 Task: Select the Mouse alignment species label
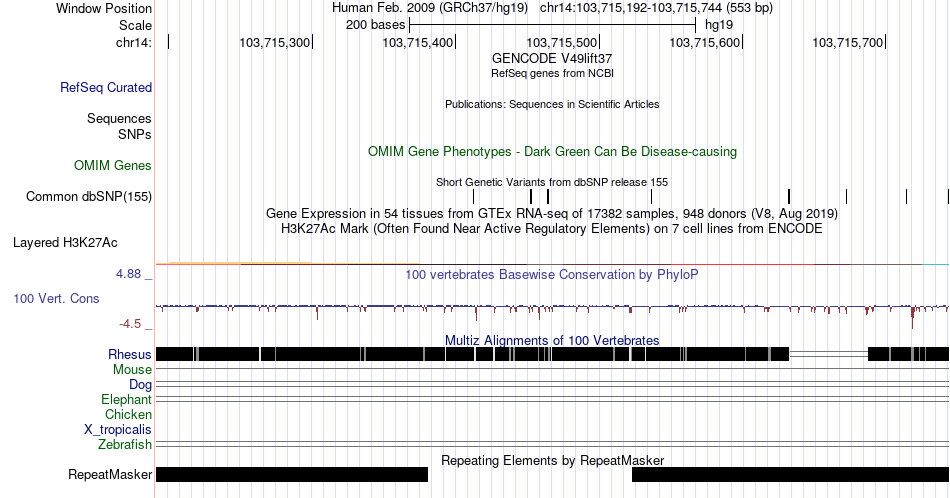tap(132, 369)
